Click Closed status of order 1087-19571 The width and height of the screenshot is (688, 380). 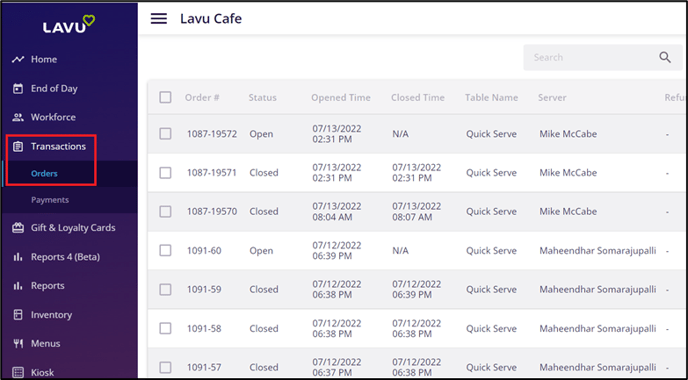pos(264,173)
